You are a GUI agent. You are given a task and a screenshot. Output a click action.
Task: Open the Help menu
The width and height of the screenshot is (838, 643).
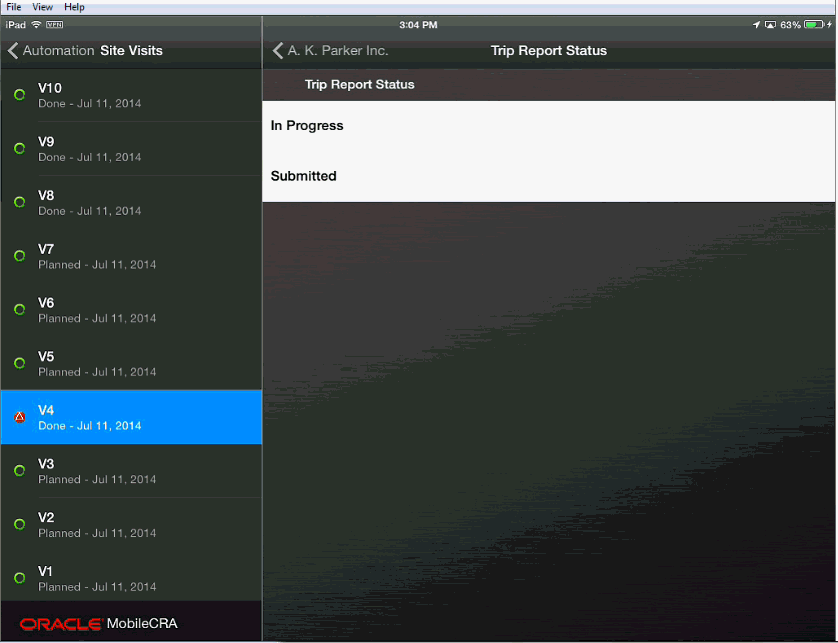74,7
